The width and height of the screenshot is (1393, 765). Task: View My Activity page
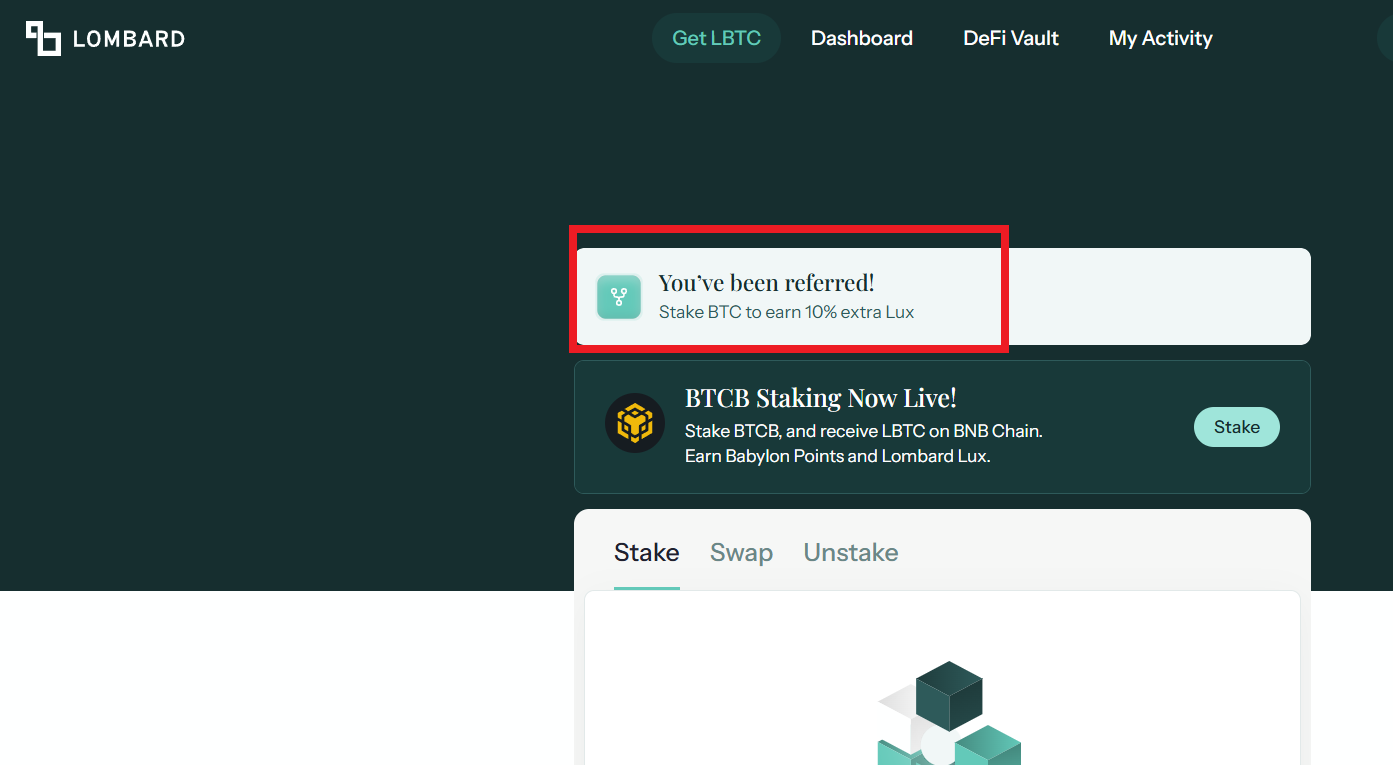pos(1161,38)
